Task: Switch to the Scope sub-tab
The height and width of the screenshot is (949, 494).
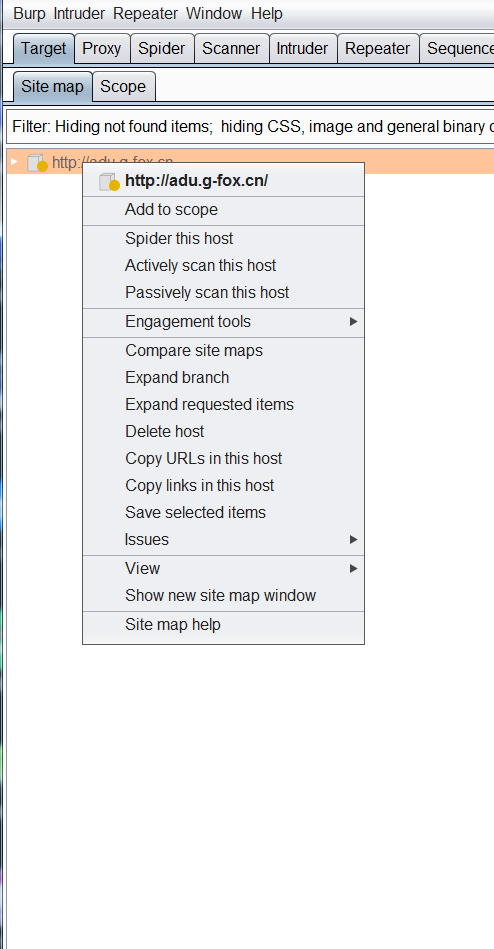Action: coord(123,87)
